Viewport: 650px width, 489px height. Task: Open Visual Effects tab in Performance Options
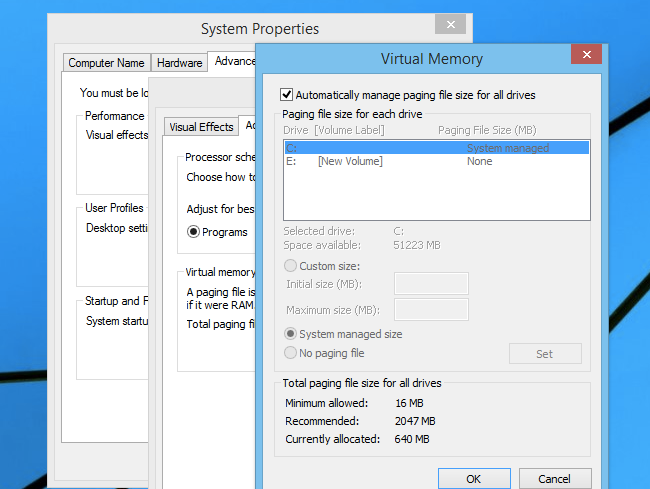pyautogui.click(x=201, y=127)
